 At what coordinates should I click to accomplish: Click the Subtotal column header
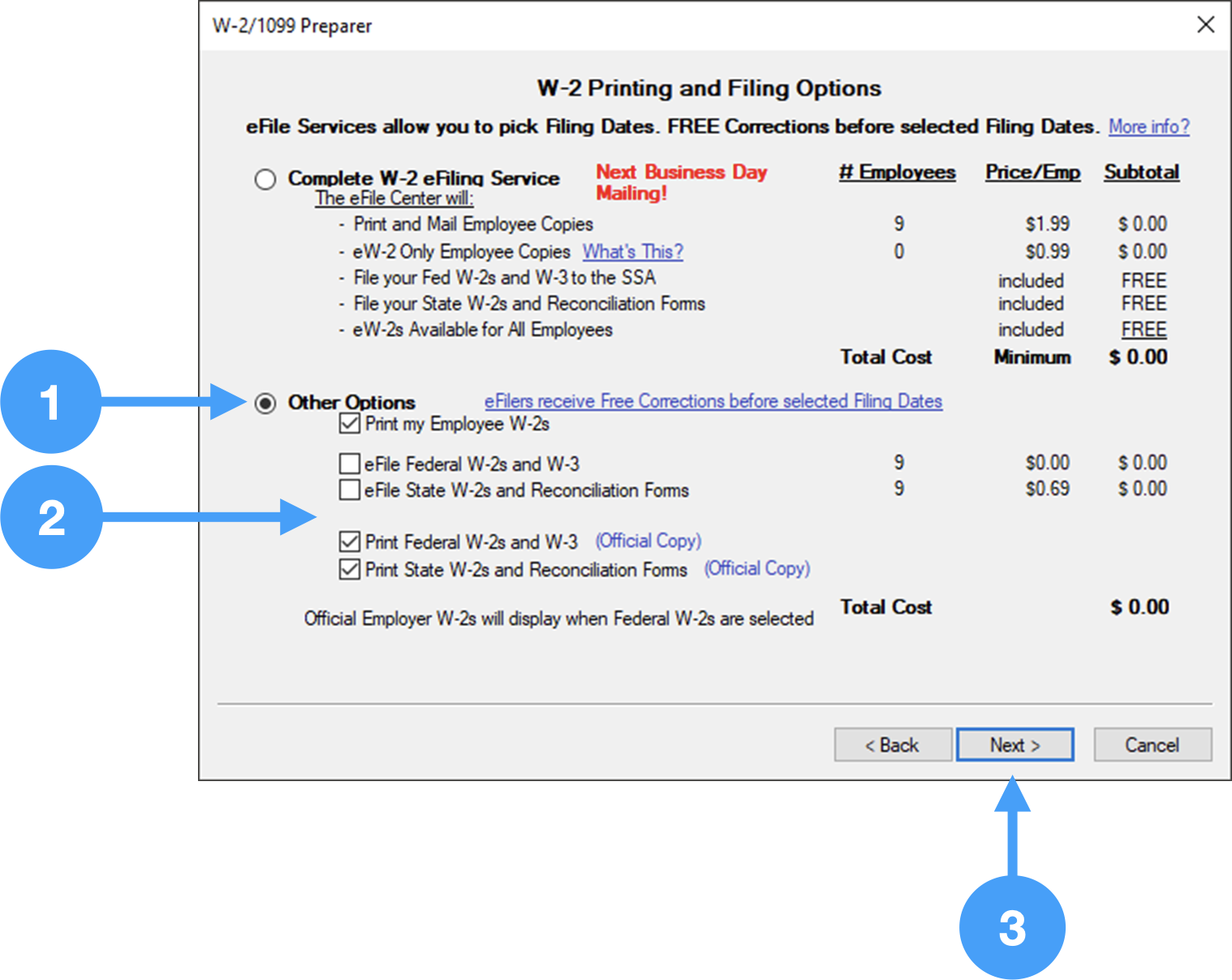point(1141,172)
